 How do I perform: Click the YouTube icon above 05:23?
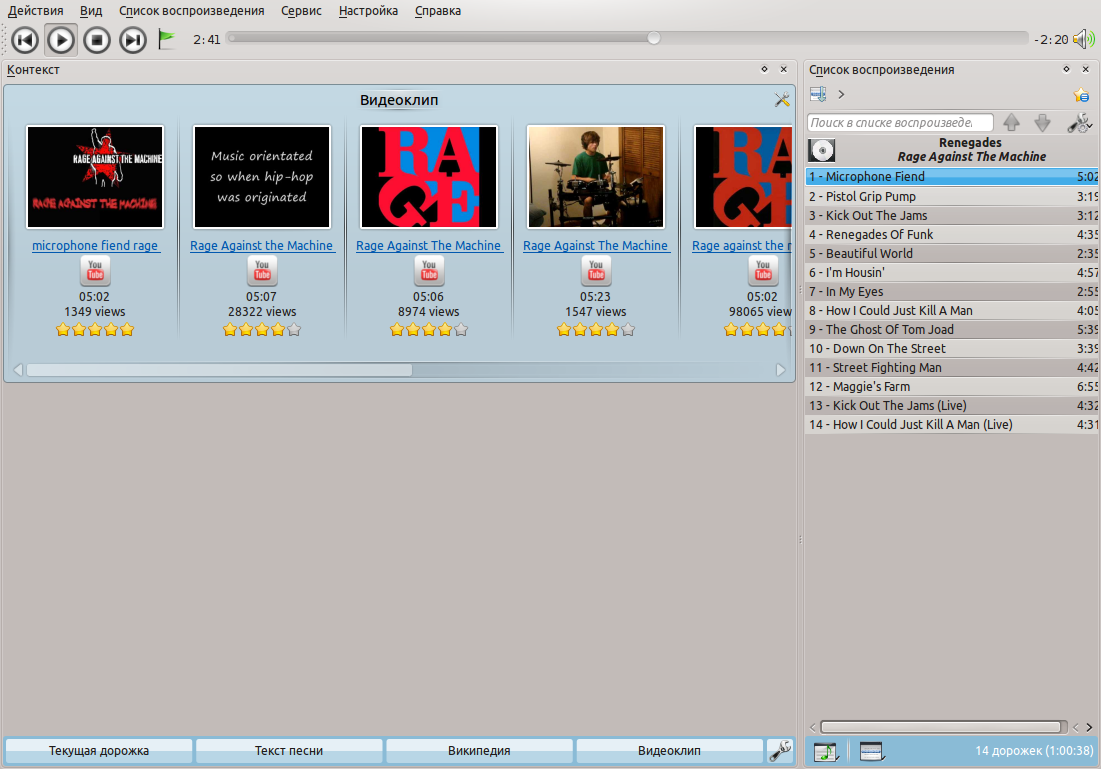pos(596,271)
